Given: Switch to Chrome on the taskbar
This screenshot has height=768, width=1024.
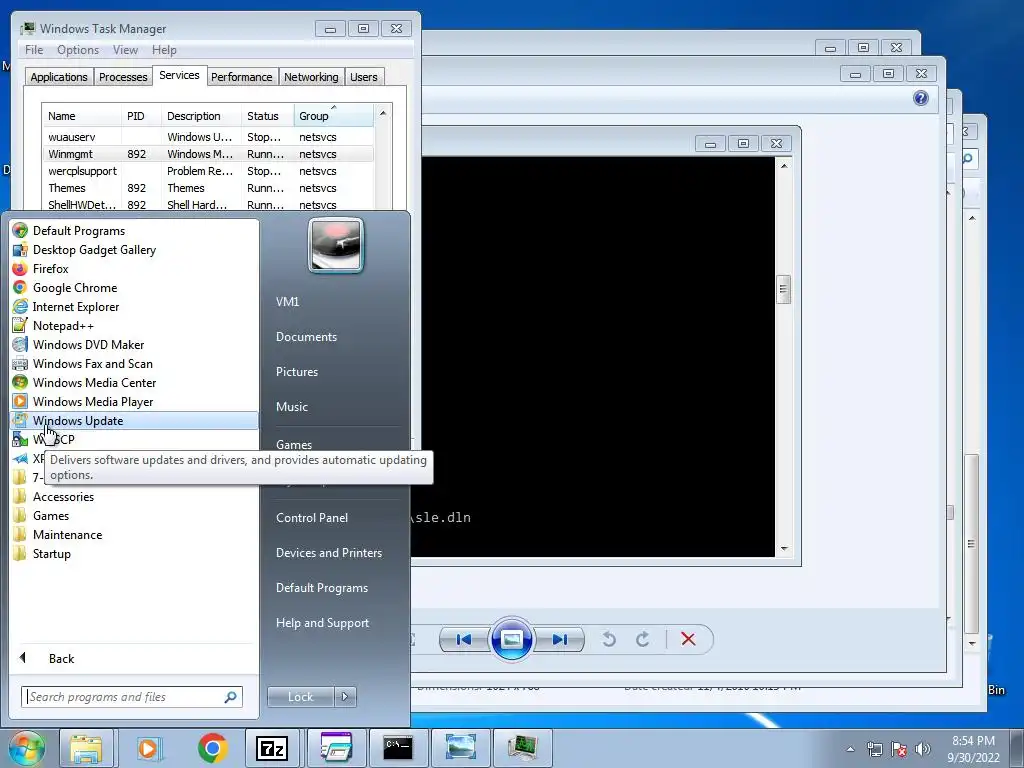Looking at the screenshot, I should pos(212,748).
